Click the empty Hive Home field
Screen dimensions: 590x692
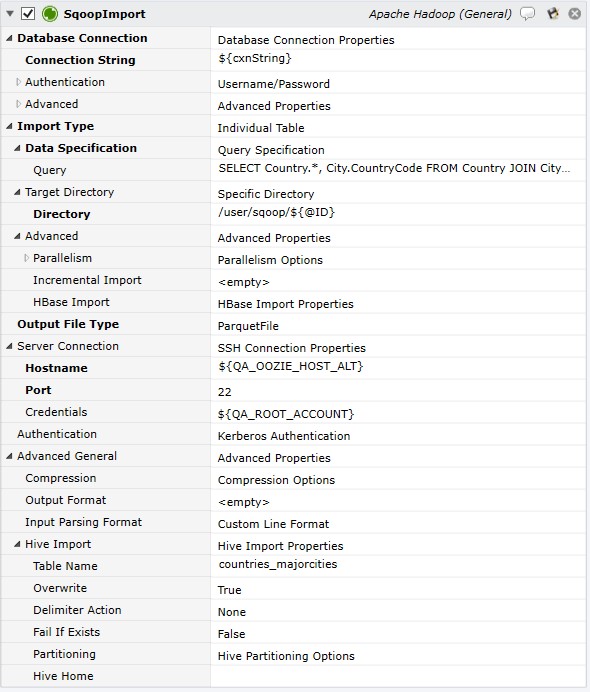tap(398, 676)
